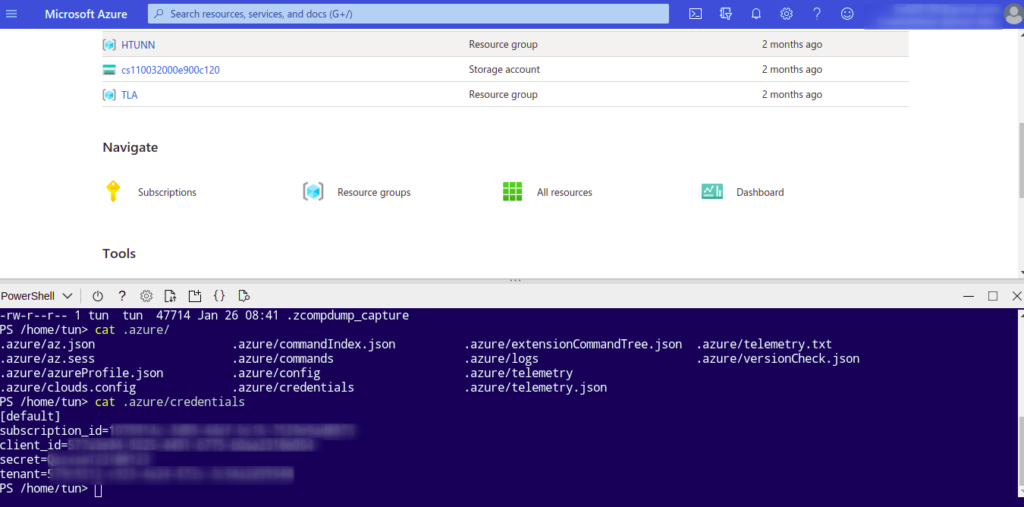Click the [default] line in terminal
This screenshot has height=507, width=1024.
pos(30,416)
